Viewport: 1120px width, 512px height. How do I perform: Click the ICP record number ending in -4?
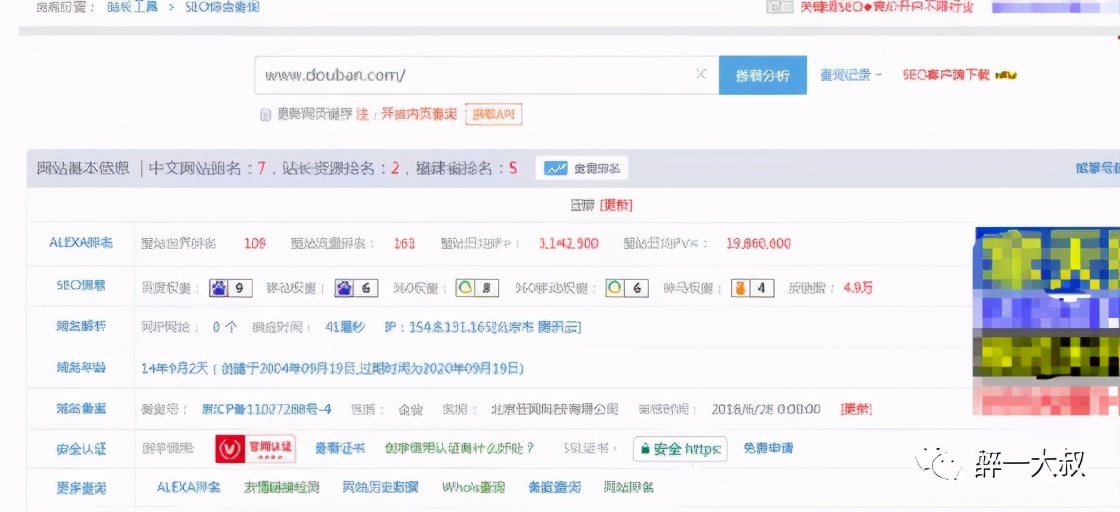click(x=266, y=409)
